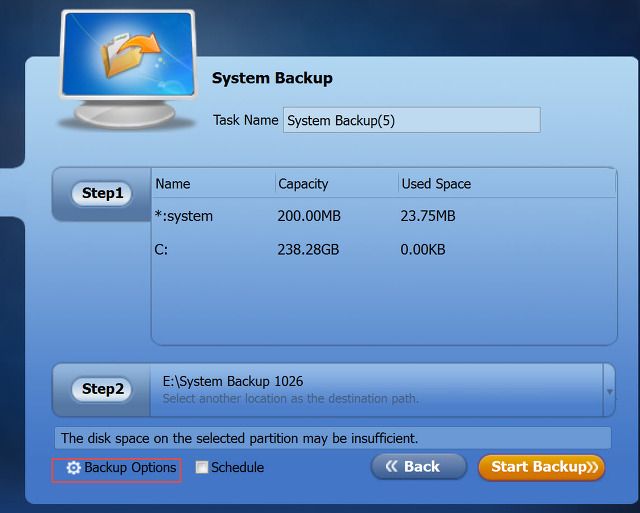Screen dimensions: 640x513
Task: Click the Capacity column header
Action: [x=337, y=184]
